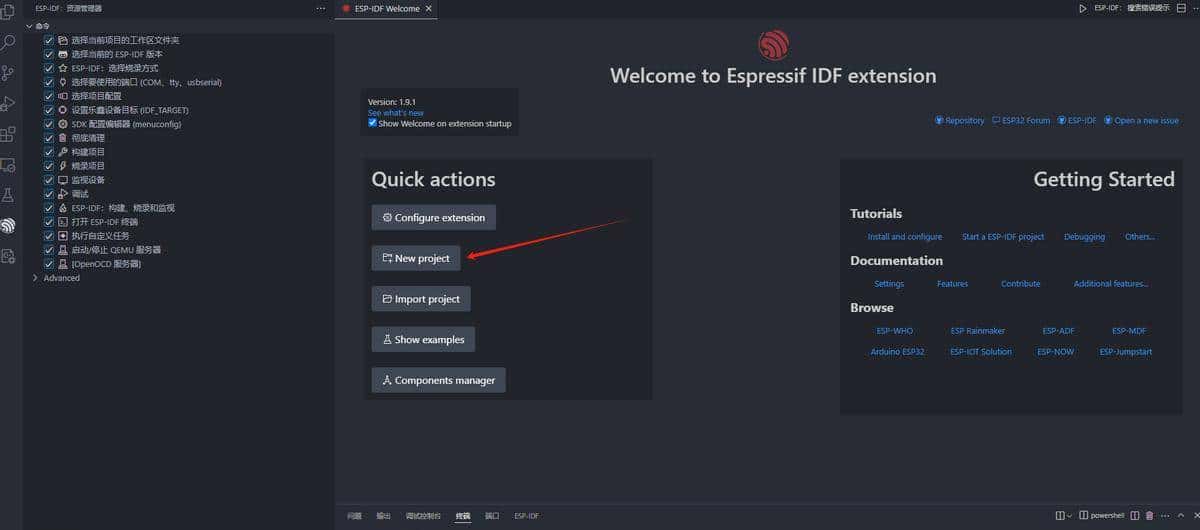The height and width of the screenshot is (530, 1200).
Task: Uncheck the 打开 ESP-IDF 终端 checkbox
Action: click(49, 222)
